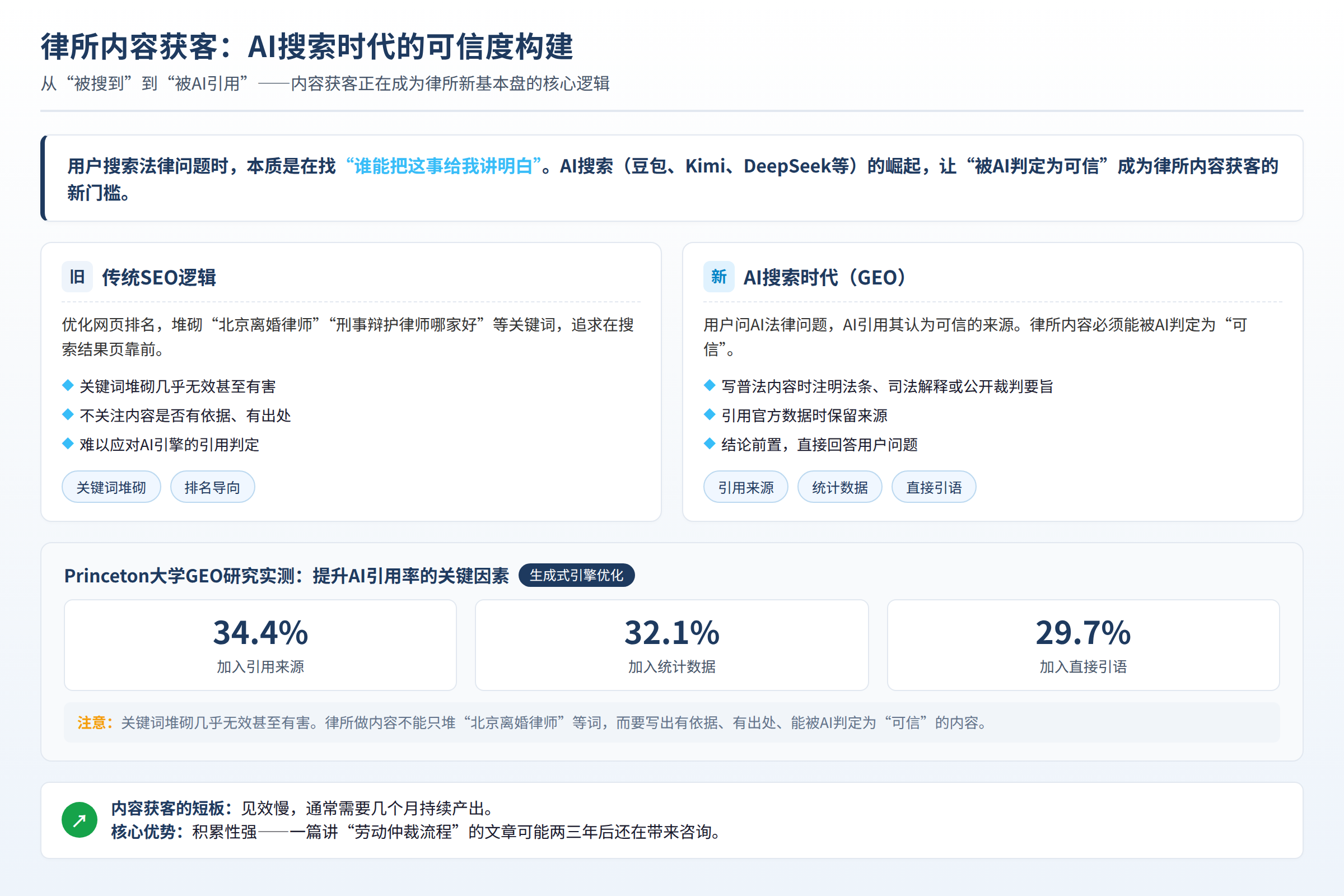Click the 新 badge next to AI搜索时代

[719, 277]
